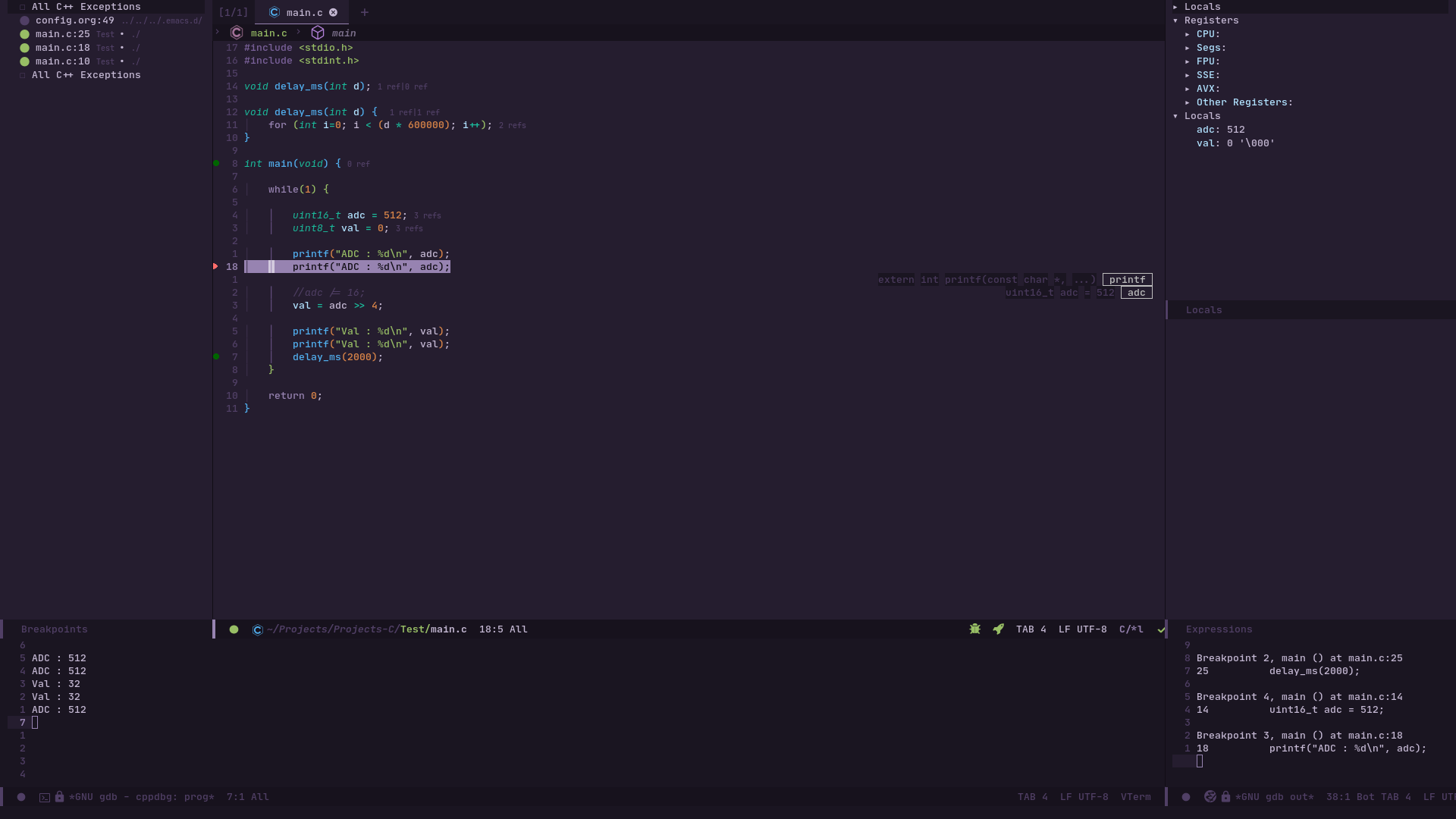
Task: Click the '*GNU gdb out*' buffer name
Action: tap(1275, 797)
